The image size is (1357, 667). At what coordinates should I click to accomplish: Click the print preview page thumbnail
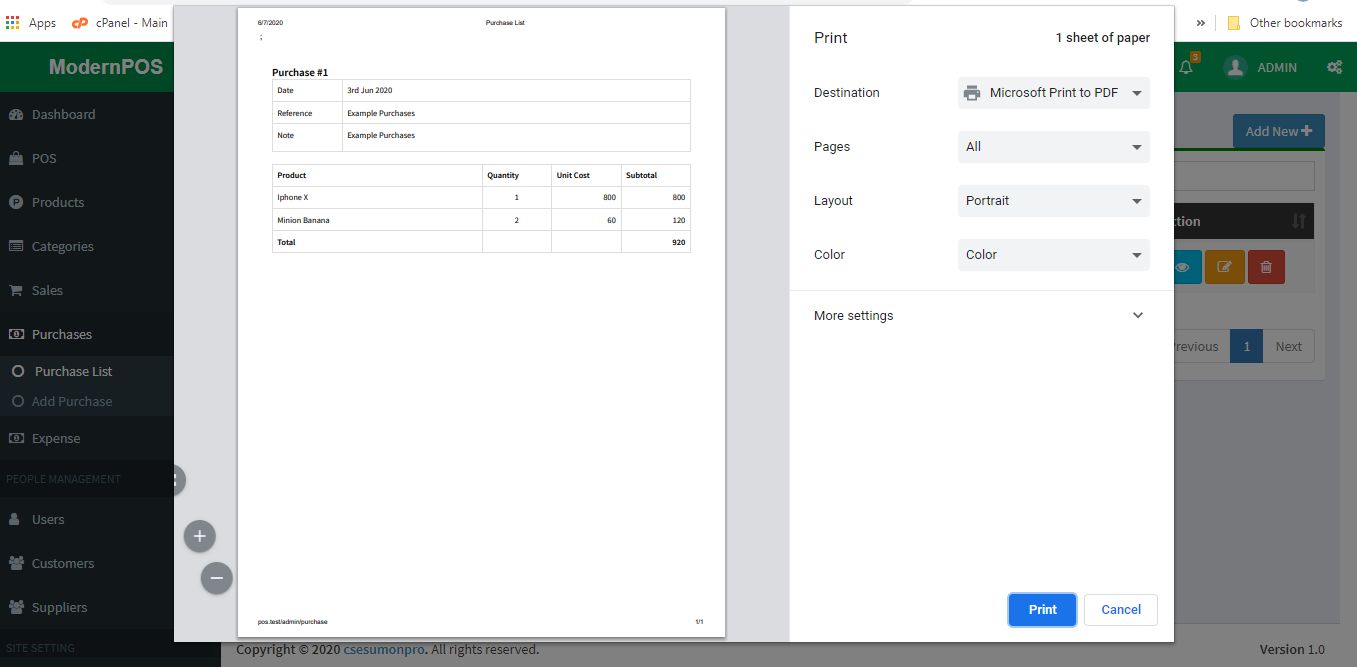pyautogui.click(x=481, y=322)
